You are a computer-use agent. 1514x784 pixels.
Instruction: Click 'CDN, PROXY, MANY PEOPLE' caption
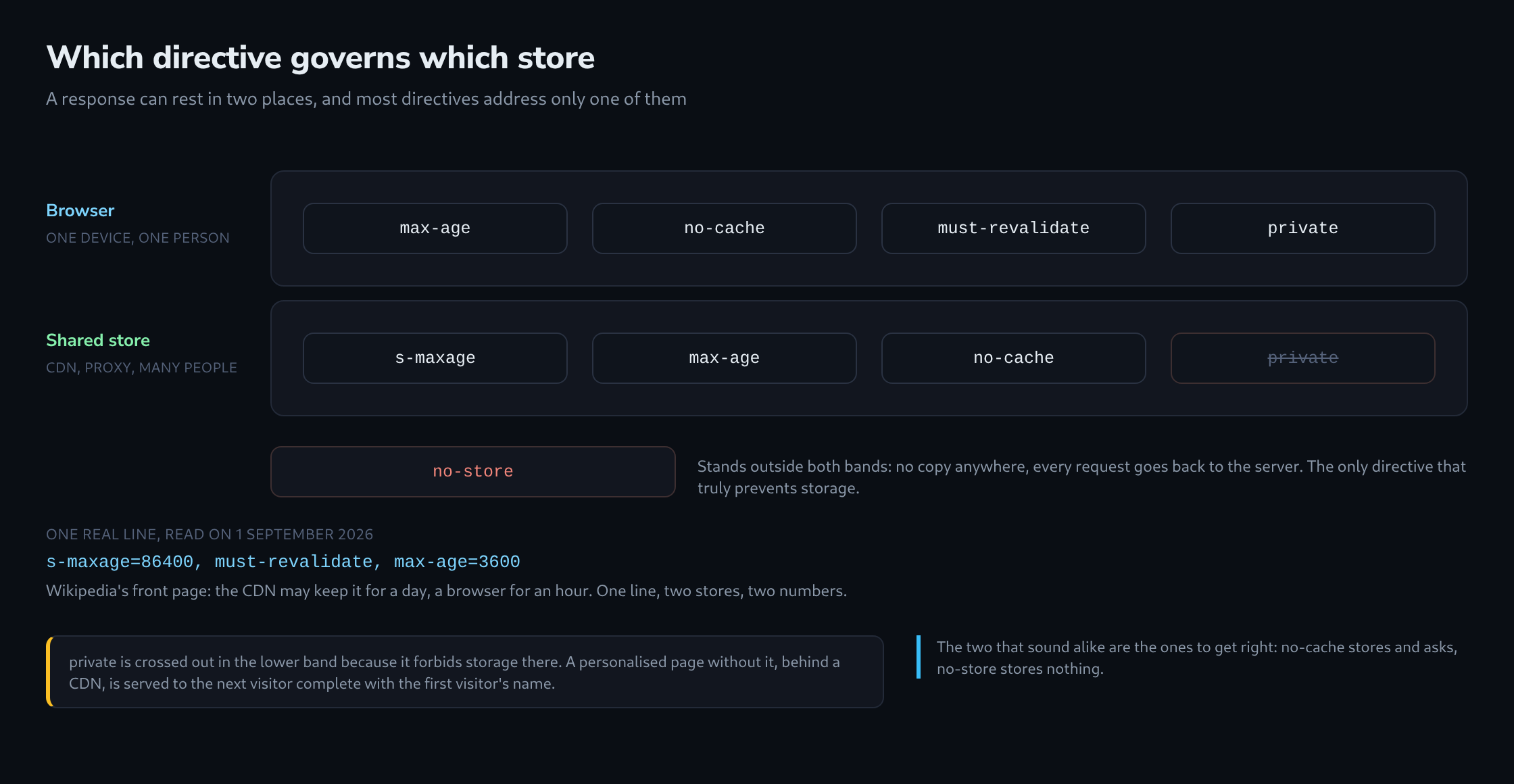(x=141, y=368)
